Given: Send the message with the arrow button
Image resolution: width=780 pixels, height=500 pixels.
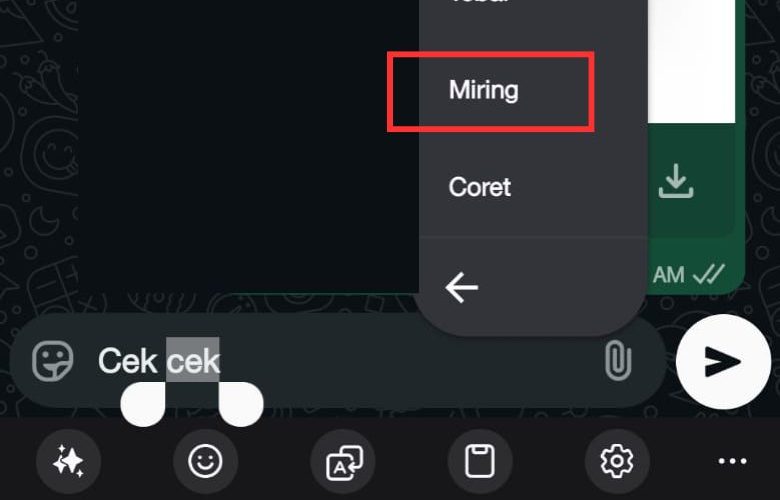Looking at the screenshot, I should point(723,362).
